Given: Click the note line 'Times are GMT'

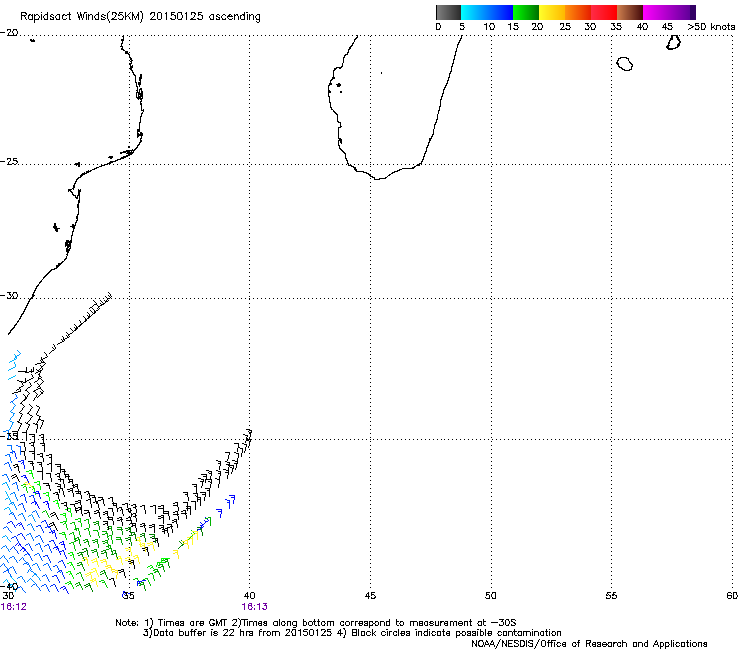Looking at the screenshot, I should click(x=193, y=623).
